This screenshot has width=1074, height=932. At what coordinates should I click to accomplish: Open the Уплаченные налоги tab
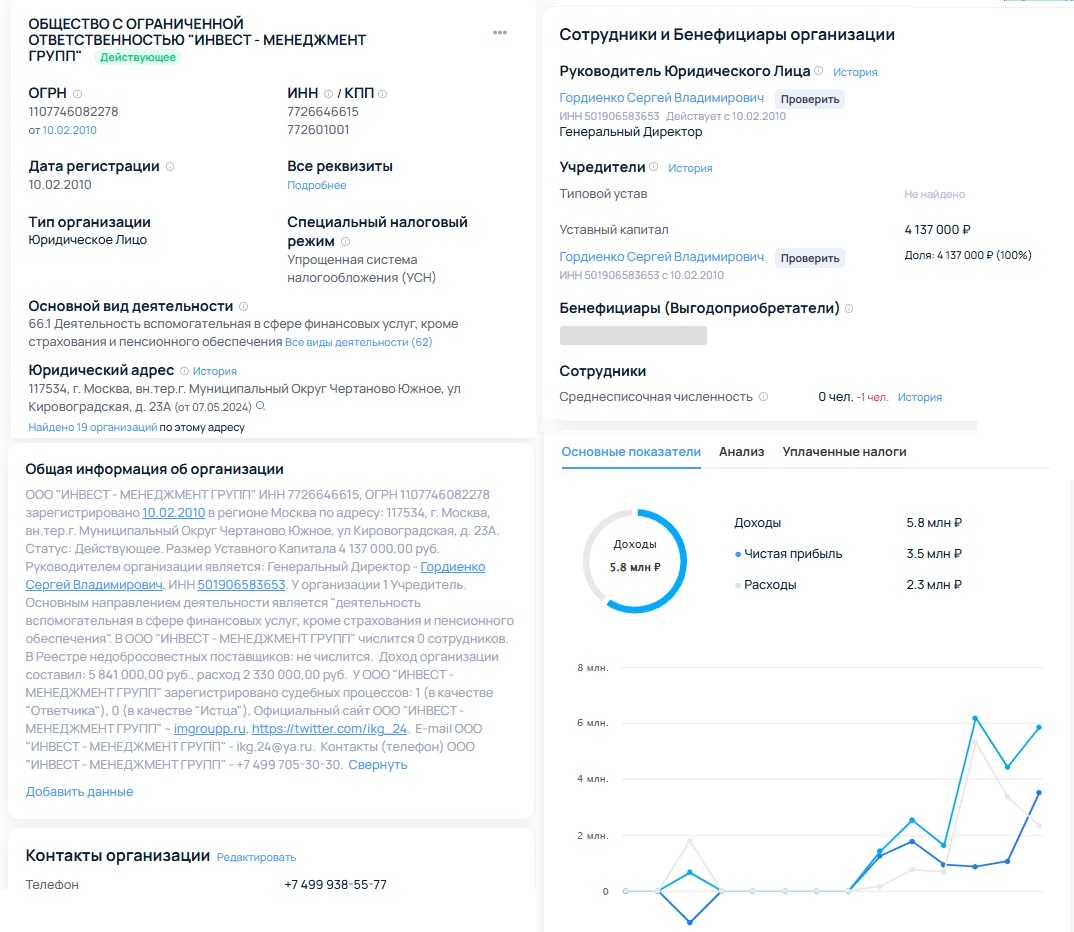(843, 452)
